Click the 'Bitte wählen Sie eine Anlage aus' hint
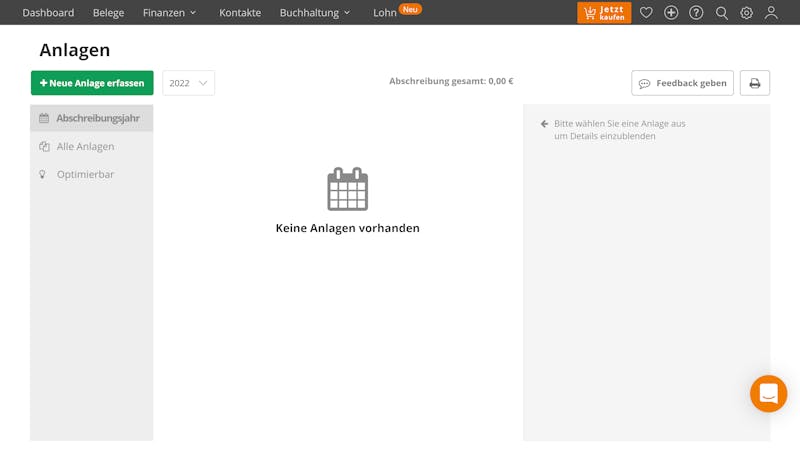 (x=619, y=123)
